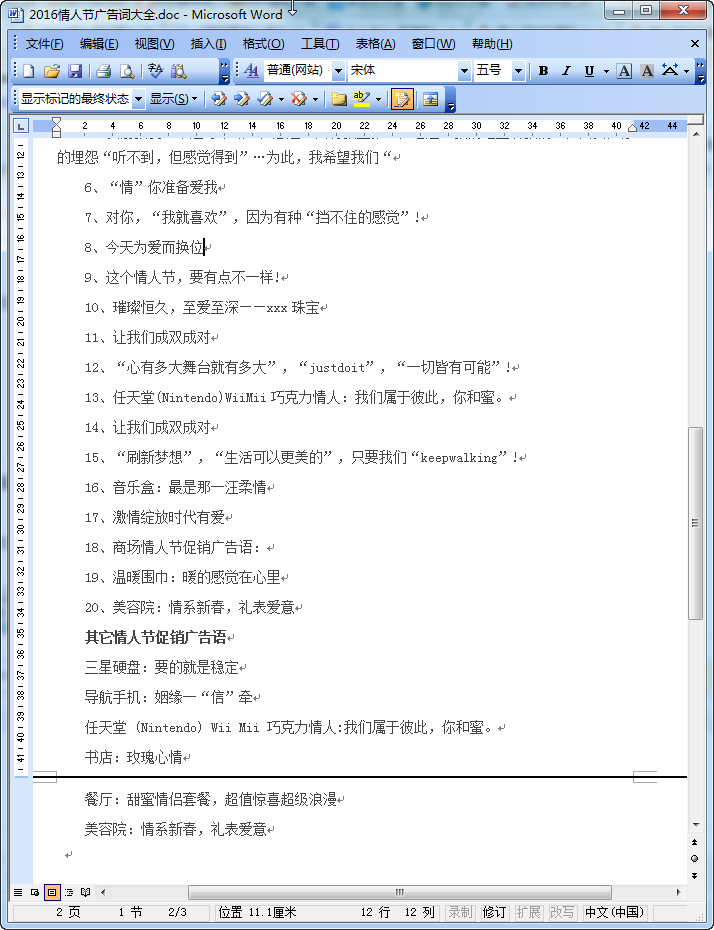
Task: Switch to Print Layout view
Action: [x=52, y=891]
